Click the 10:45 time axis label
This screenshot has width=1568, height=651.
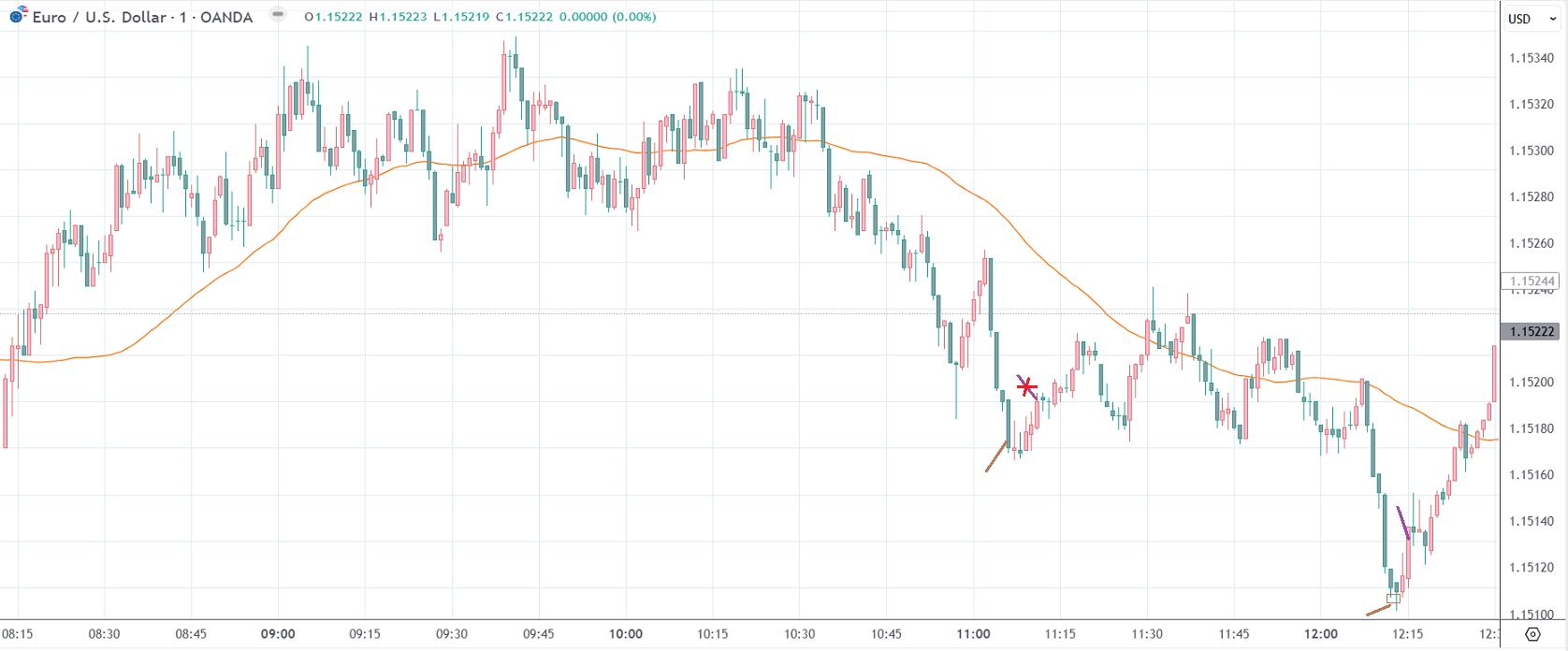[887, 634]
